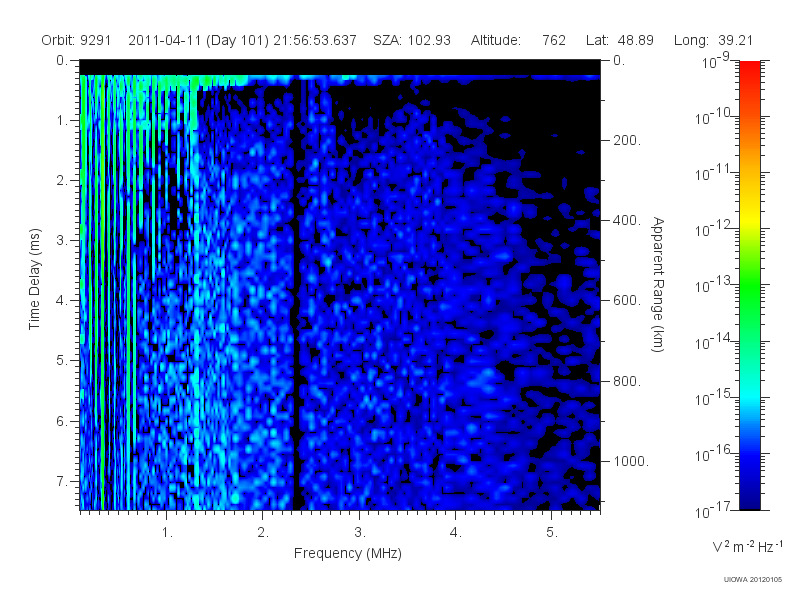The image size is (800, 600).
Task: Click the 7. tick on the time delay axis
Action: [62, 481]
